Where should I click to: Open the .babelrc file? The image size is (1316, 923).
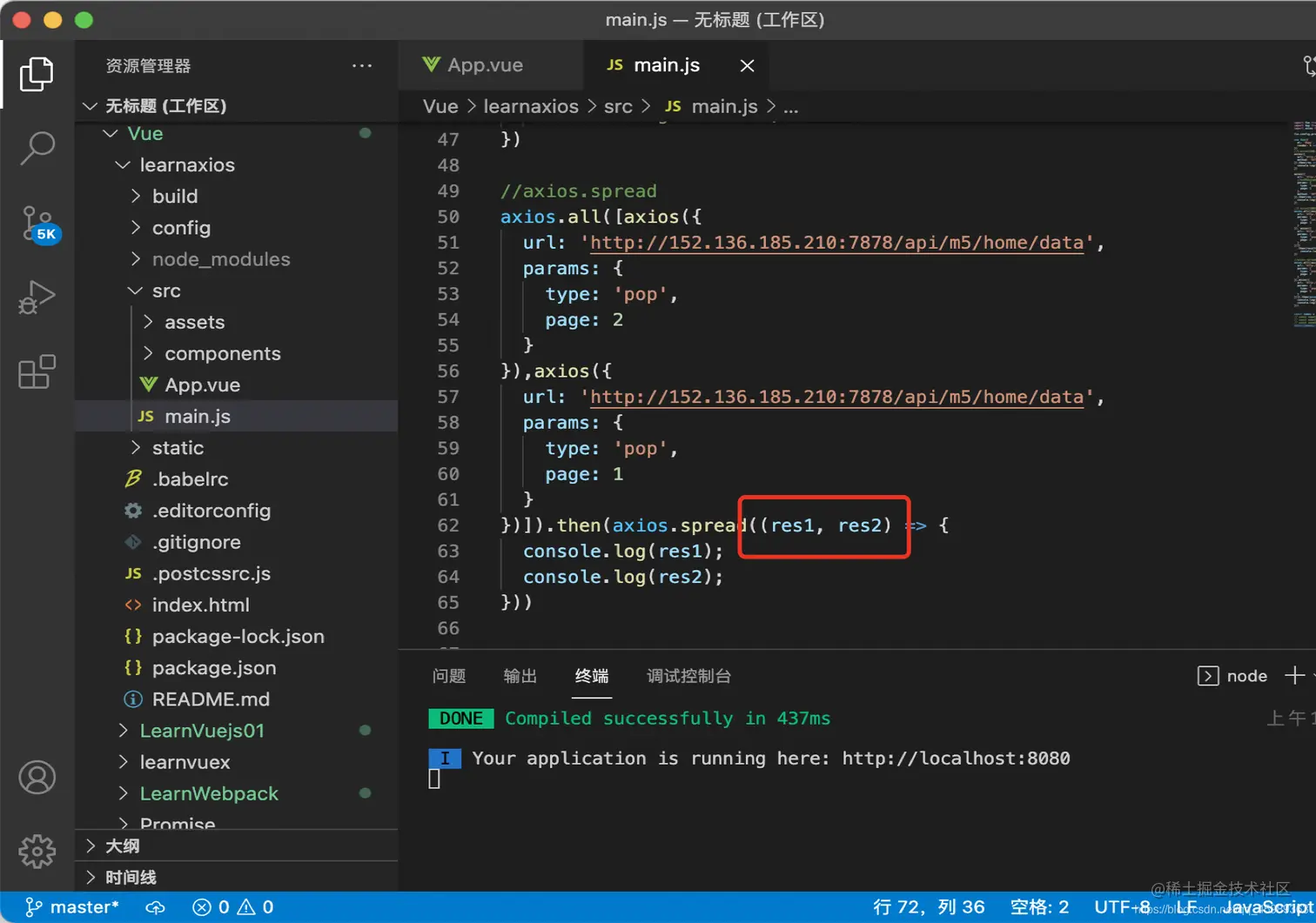pyautogui.click(x=237, y=479)
